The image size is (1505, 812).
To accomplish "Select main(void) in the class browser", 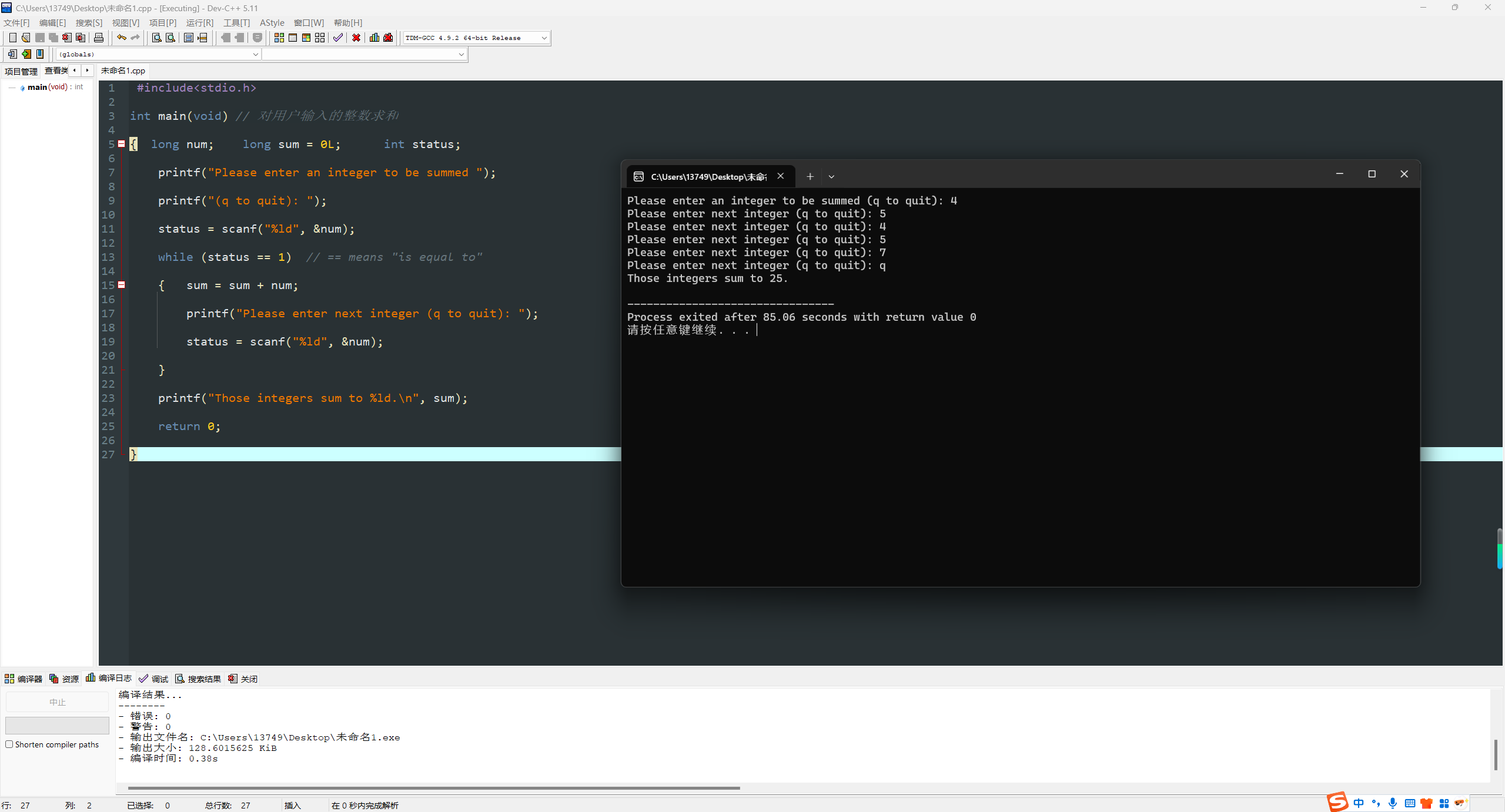I will tap(47, 87).
